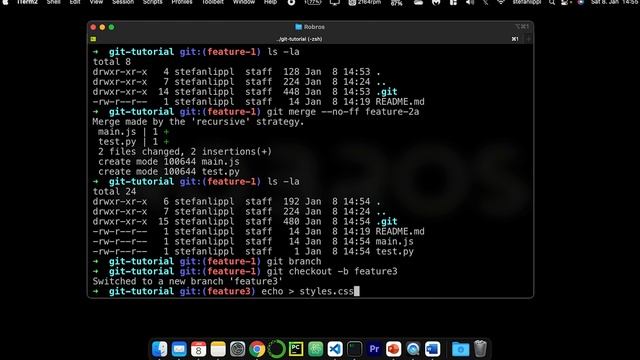The image size is (640, 360).
Task: Launch Visual Studio Code from the dock
Action: tap(335, 349)
